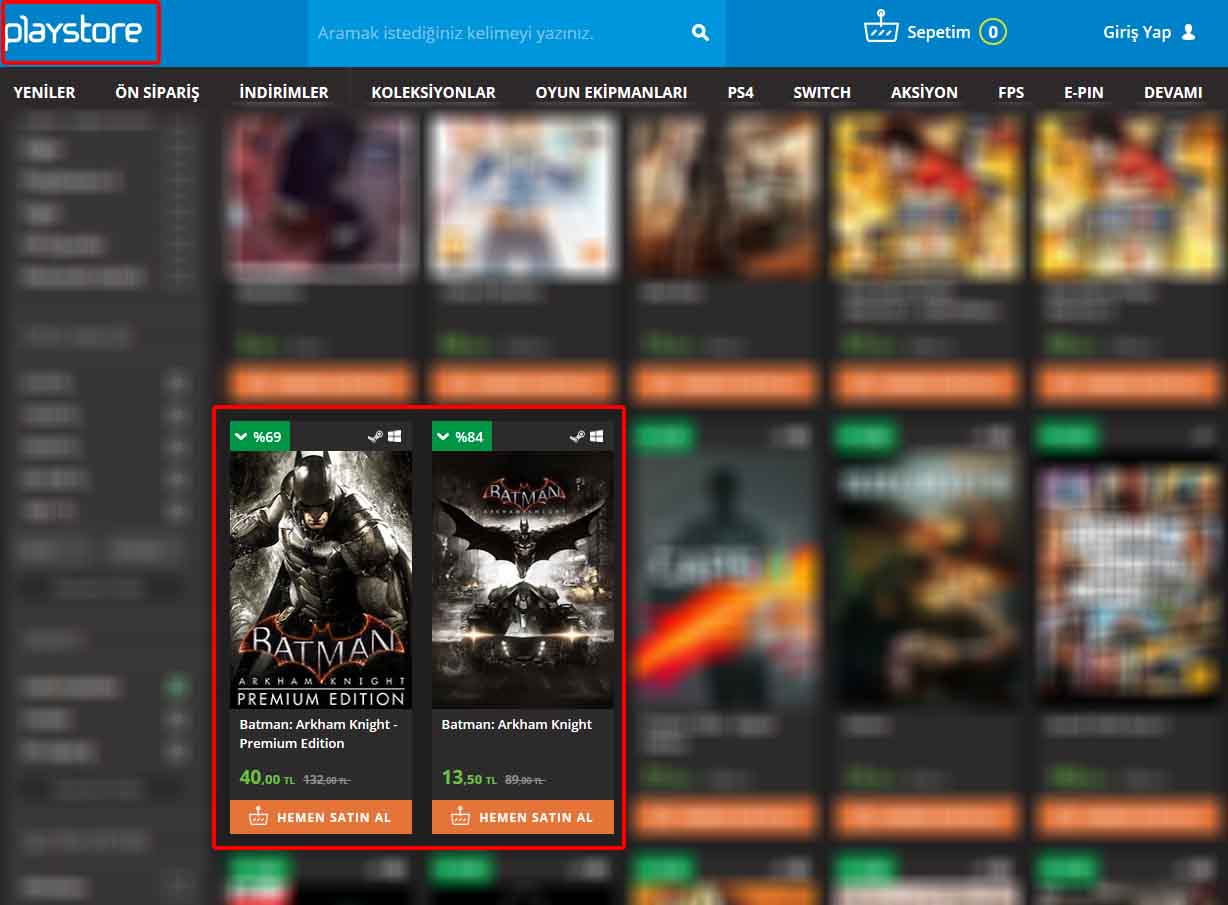Click the %84 discount badge arrow

[x=443, y=436]
